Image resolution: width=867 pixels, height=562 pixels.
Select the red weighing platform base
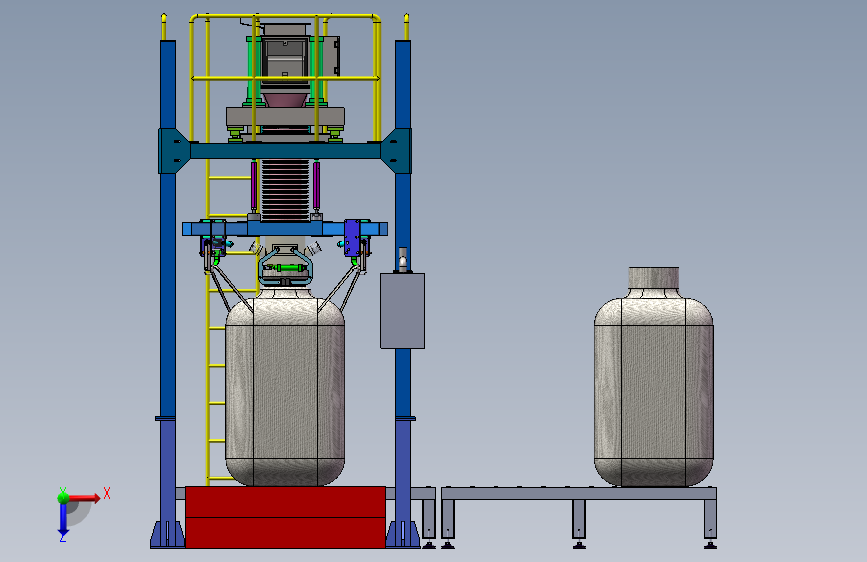coord(285,517)
